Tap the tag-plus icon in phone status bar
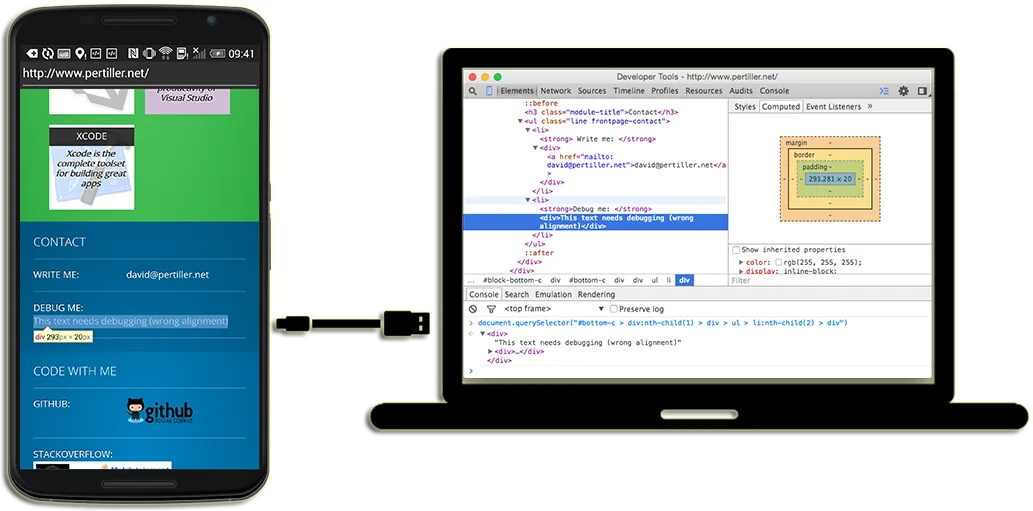Screen dimensions: 1033x511 click(x=32, y=53)
